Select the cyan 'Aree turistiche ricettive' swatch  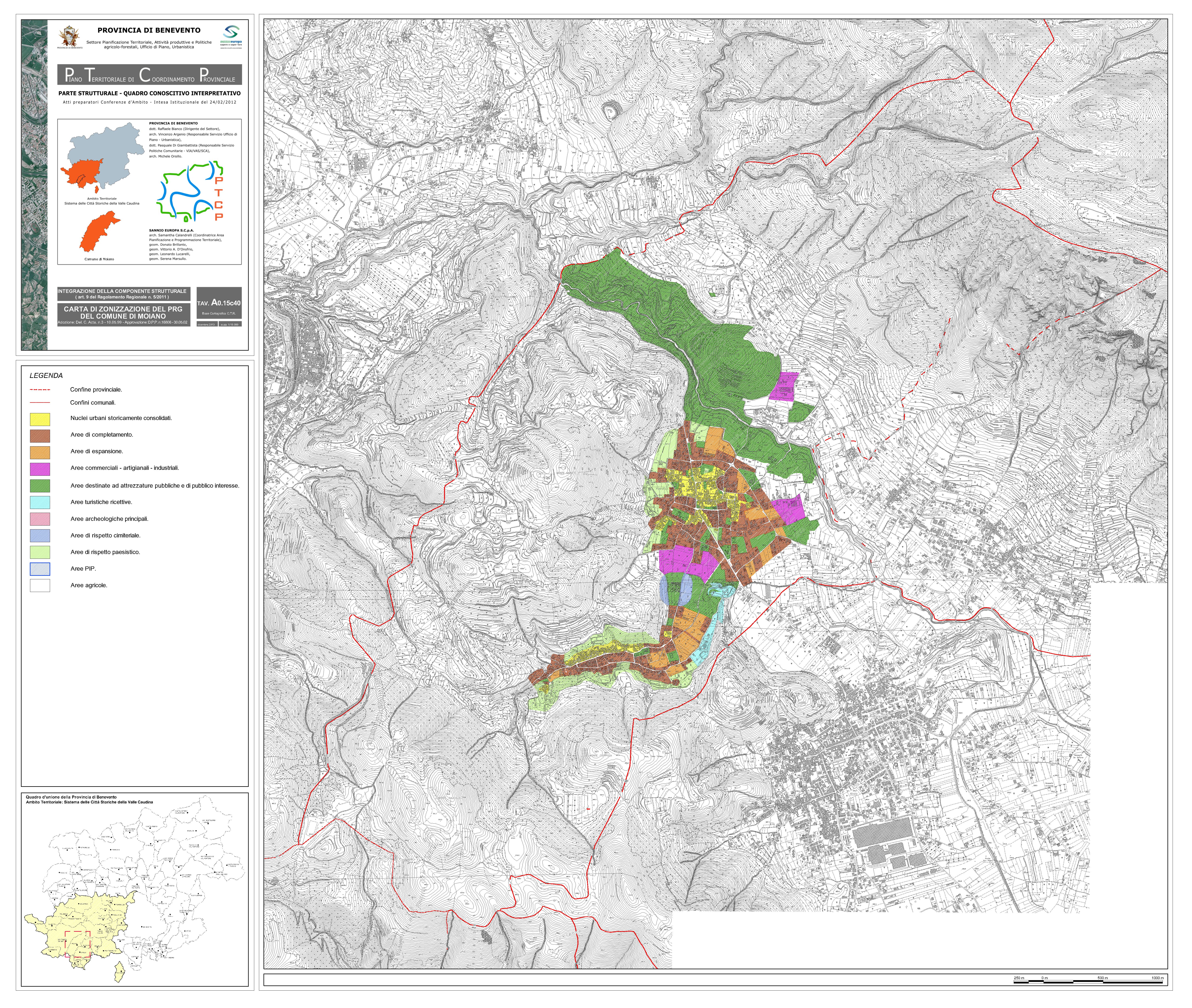click(40, 502)
